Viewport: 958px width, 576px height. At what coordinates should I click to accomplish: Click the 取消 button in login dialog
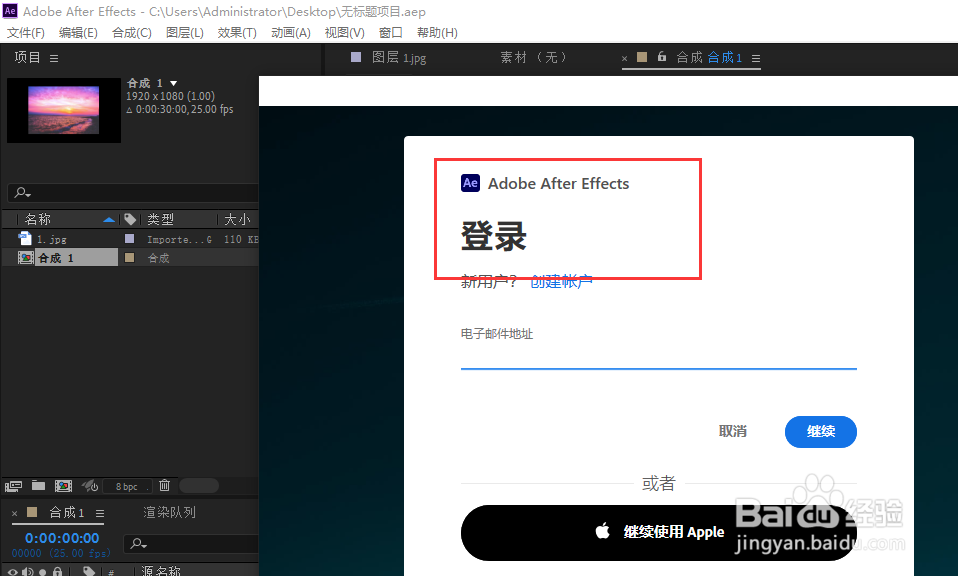733,431
